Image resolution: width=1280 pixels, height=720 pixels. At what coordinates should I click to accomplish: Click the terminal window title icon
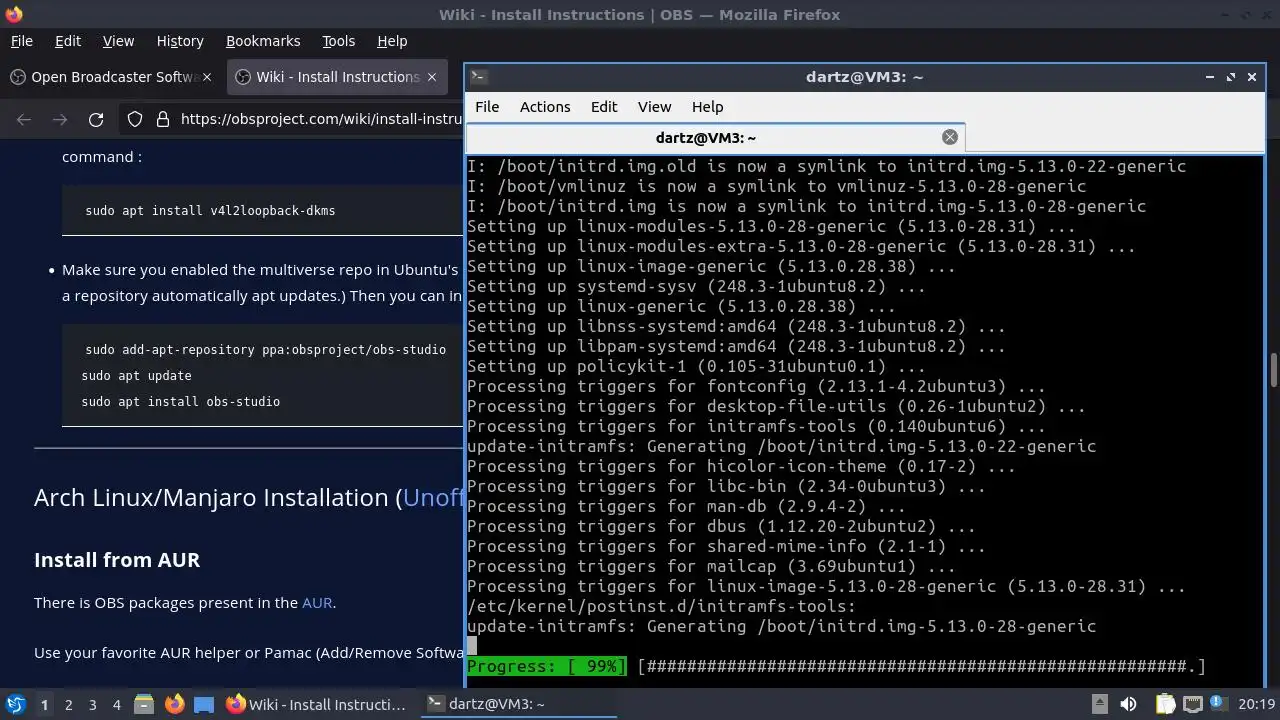tap(478, 76)
